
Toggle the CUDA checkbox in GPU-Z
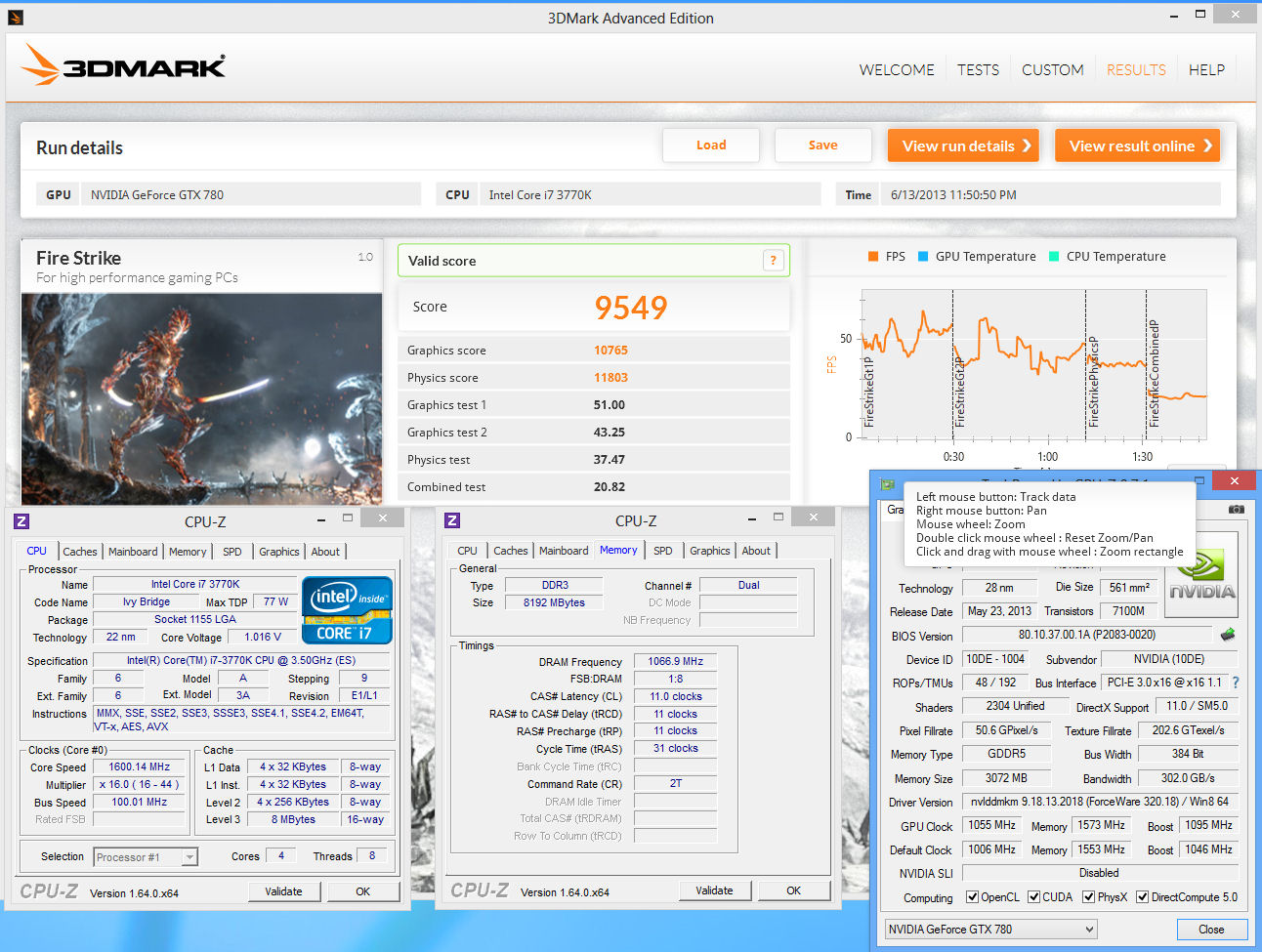[1033, 897]
